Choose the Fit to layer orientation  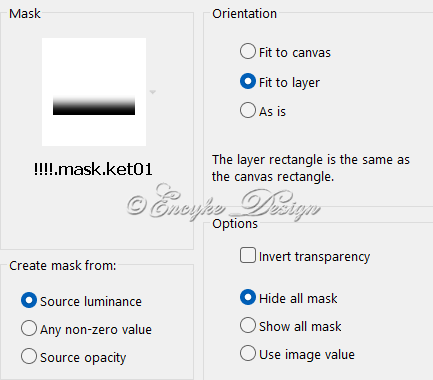pos(248,81)
